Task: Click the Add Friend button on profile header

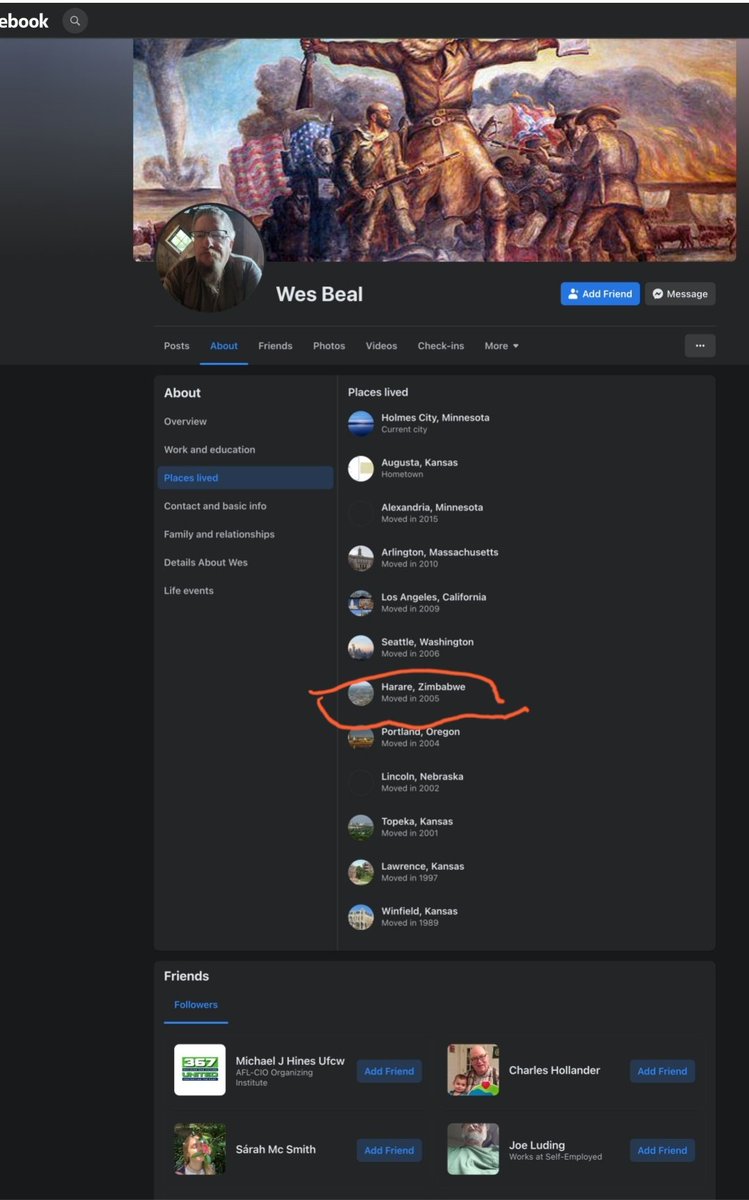Action: click(x=600, y=294)
